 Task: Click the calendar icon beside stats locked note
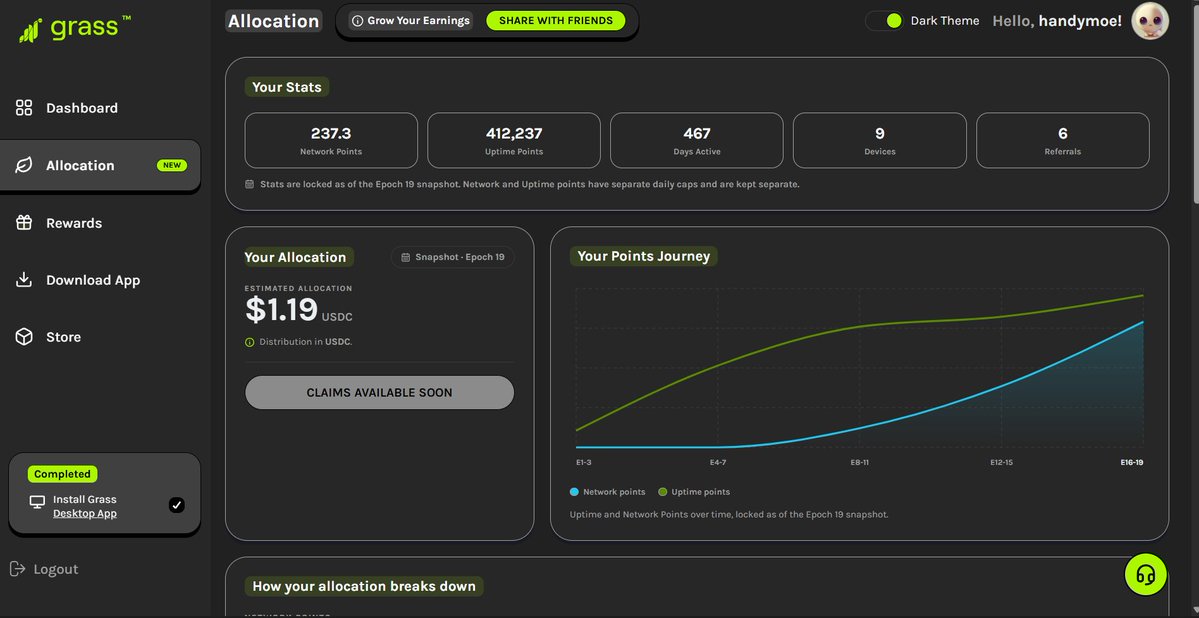249,184
